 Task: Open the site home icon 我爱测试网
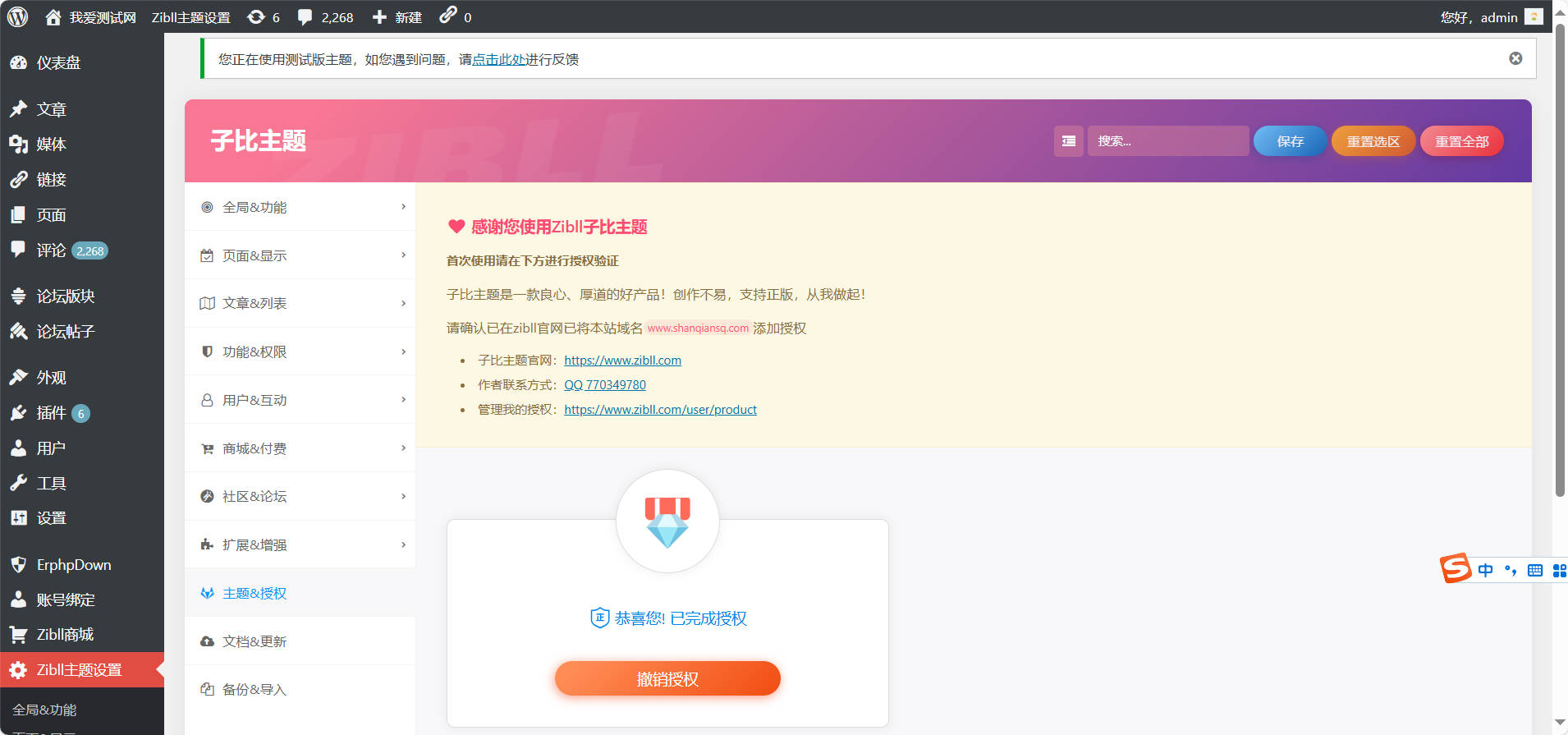[53, 17]
